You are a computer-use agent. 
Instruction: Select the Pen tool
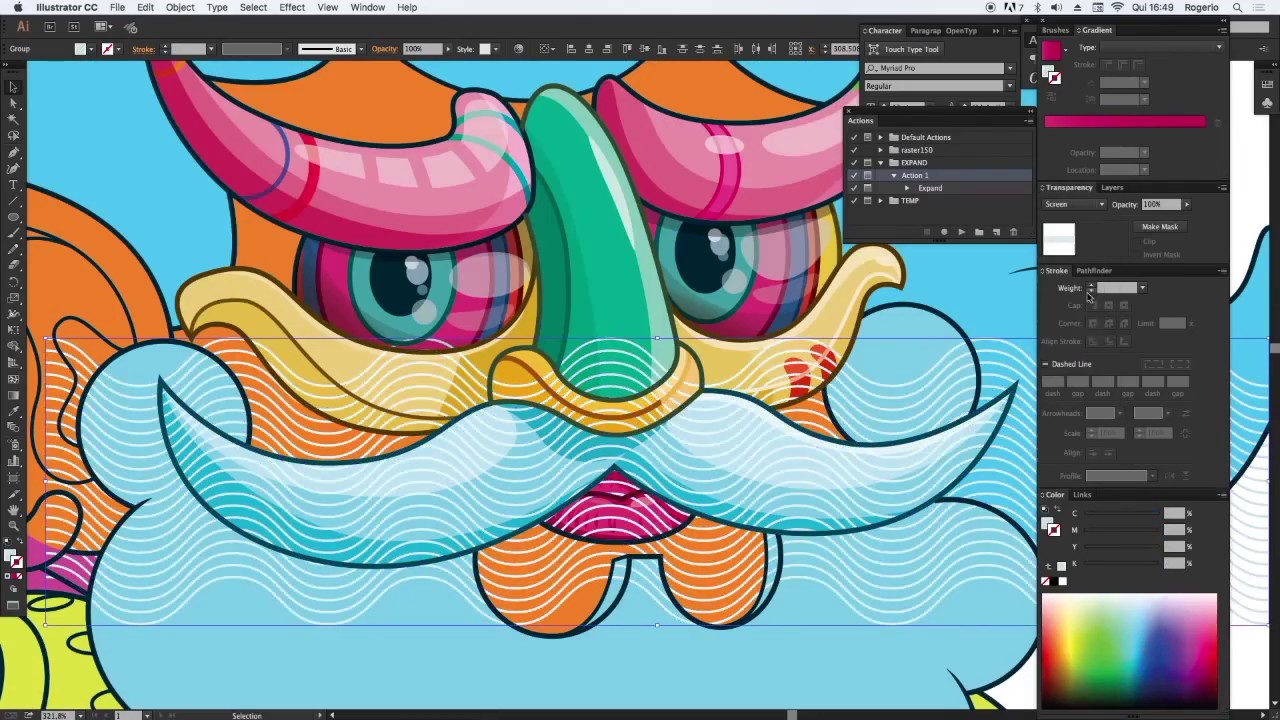tap(14, 152)
